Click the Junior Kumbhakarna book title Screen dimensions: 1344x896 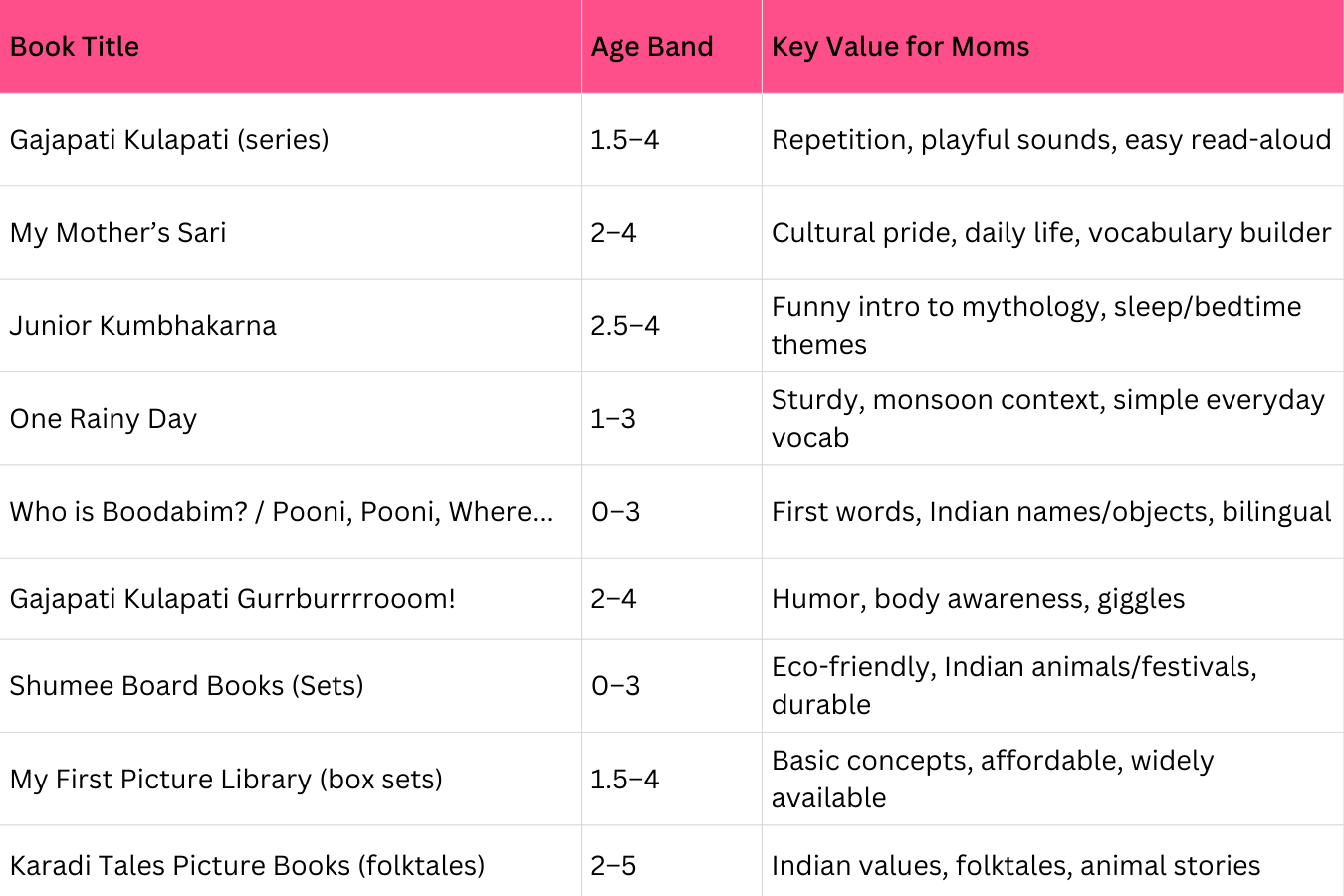[143, 326]
